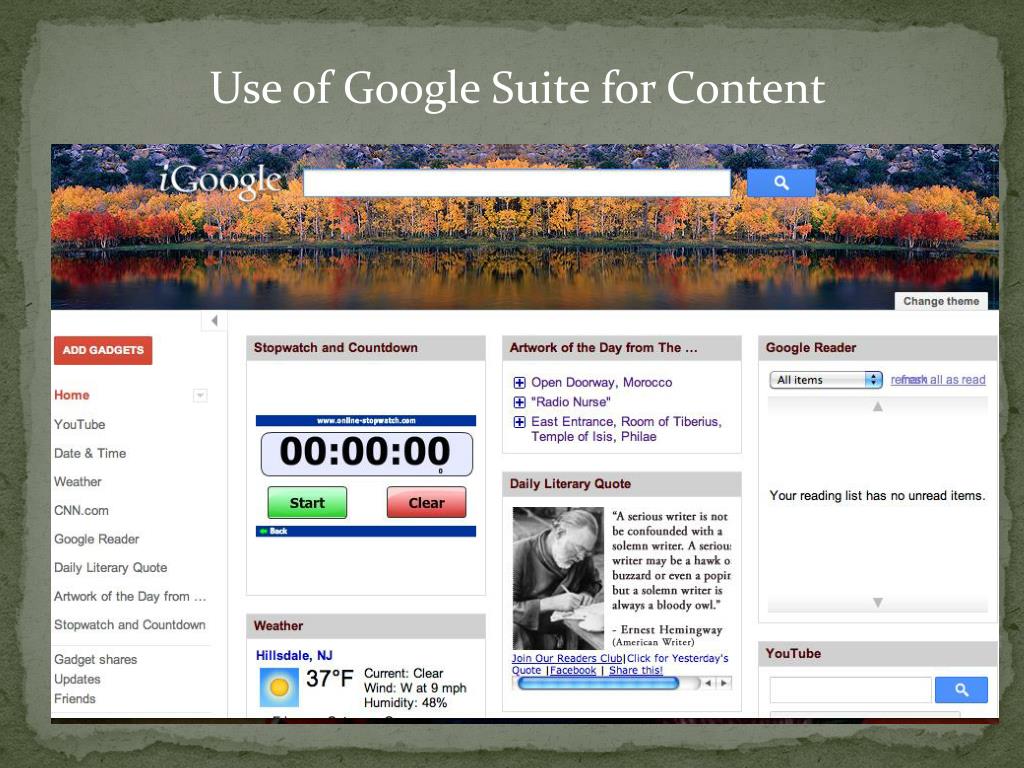Click the Google Reader scroll up arrow
This screenshot has height=768, width=1024.
878,406
